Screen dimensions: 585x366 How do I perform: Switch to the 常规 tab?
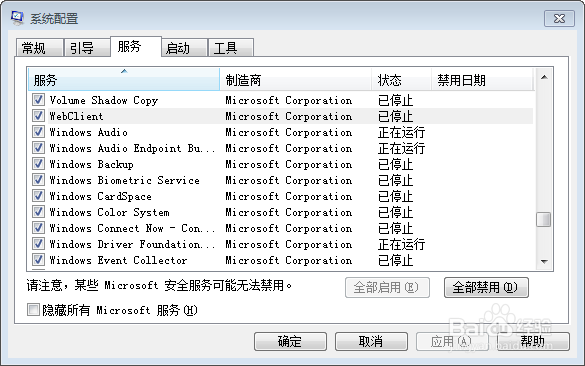(39, 48)
